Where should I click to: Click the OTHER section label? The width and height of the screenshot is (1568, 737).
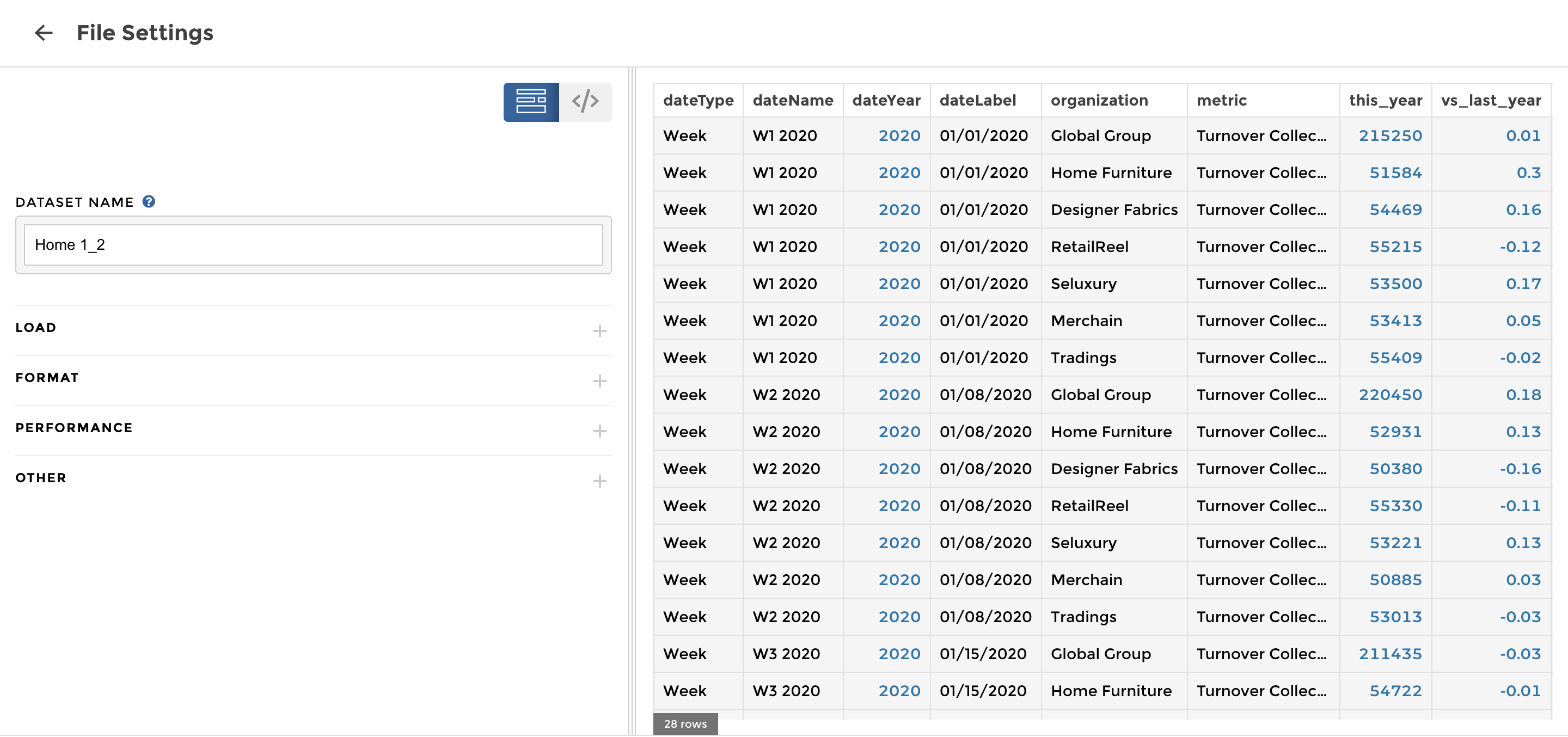[41, 478]
